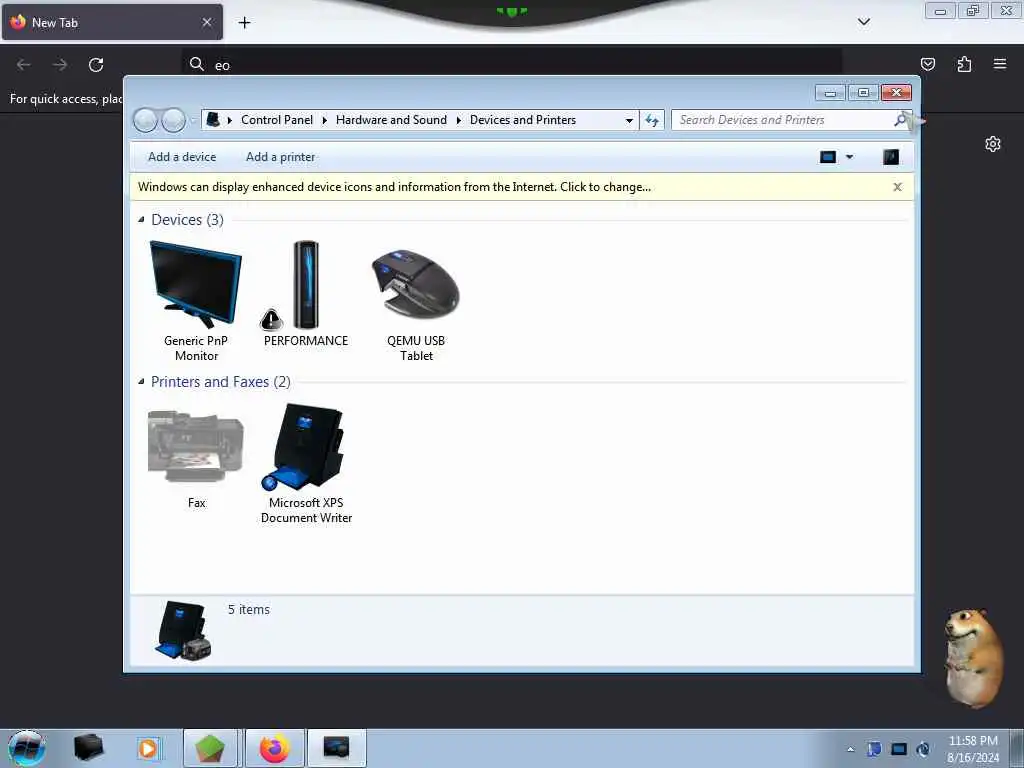The image size is (1024, 768).
Task: Click the refresh button beside address bar
Action: pyautogui.click(x=652, y=120)
